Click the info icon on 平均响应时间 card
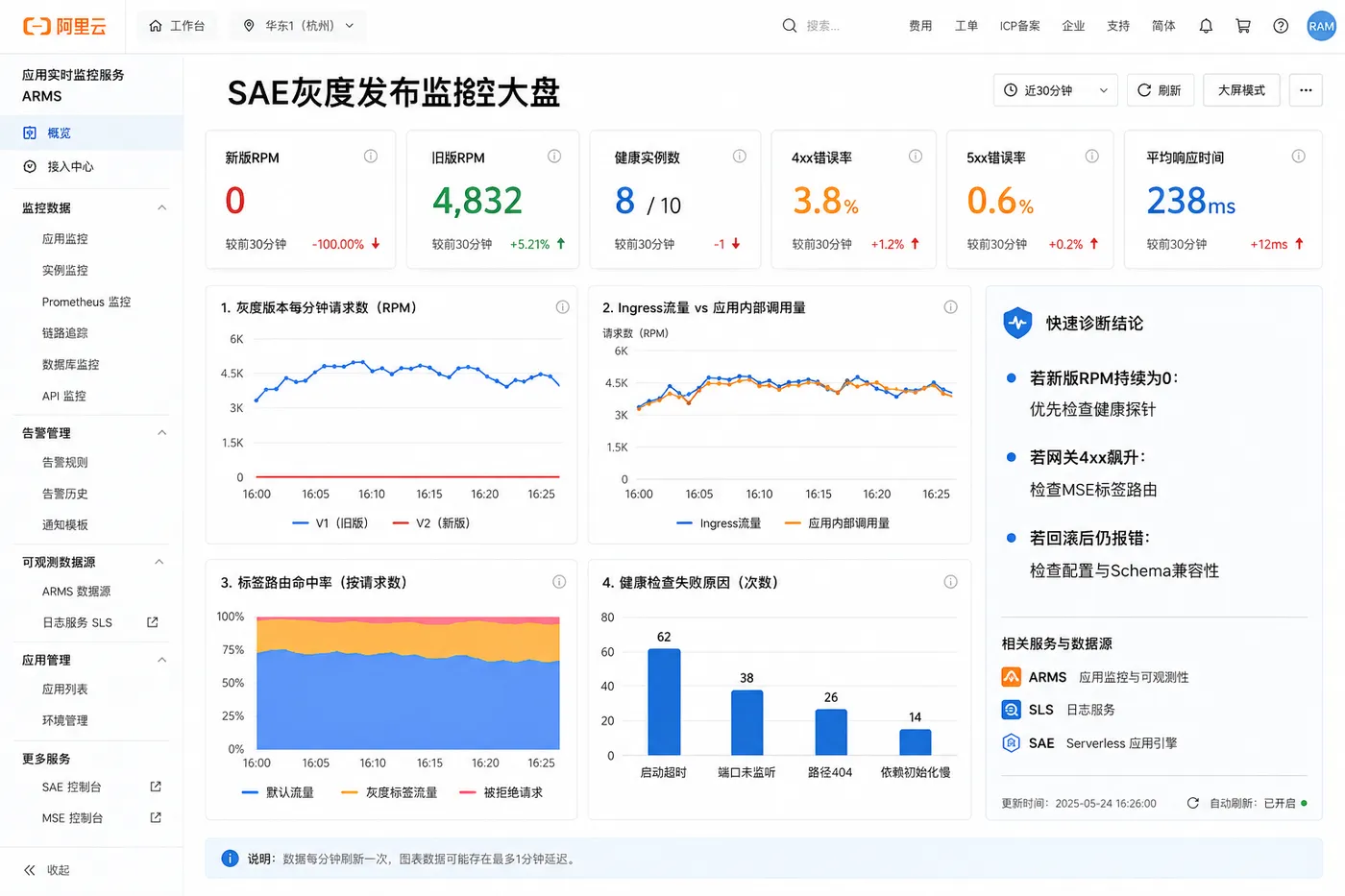 (1299, 157)
